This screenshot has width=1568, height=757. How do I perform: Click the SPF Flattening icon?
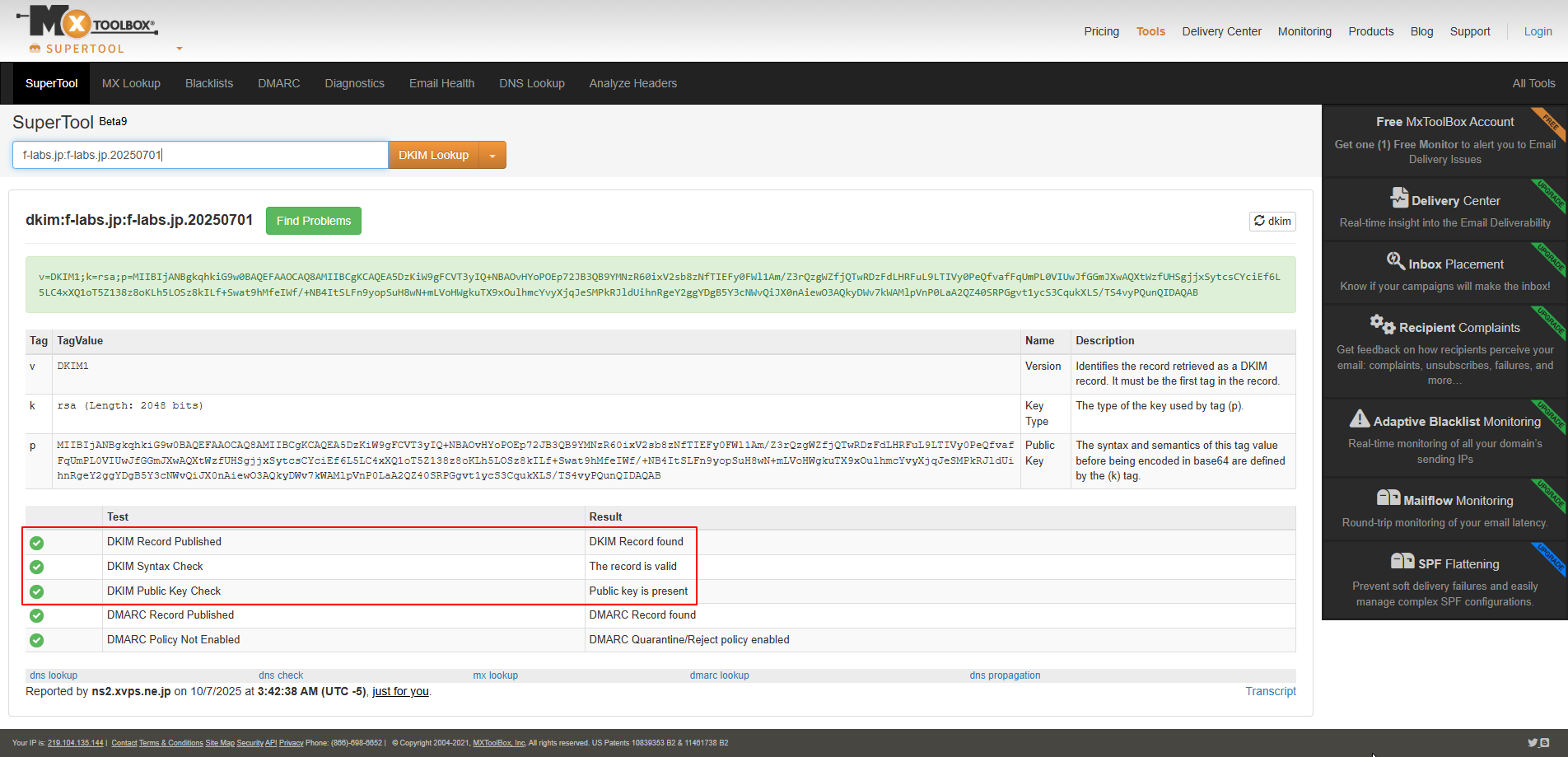click(1402, 562)
